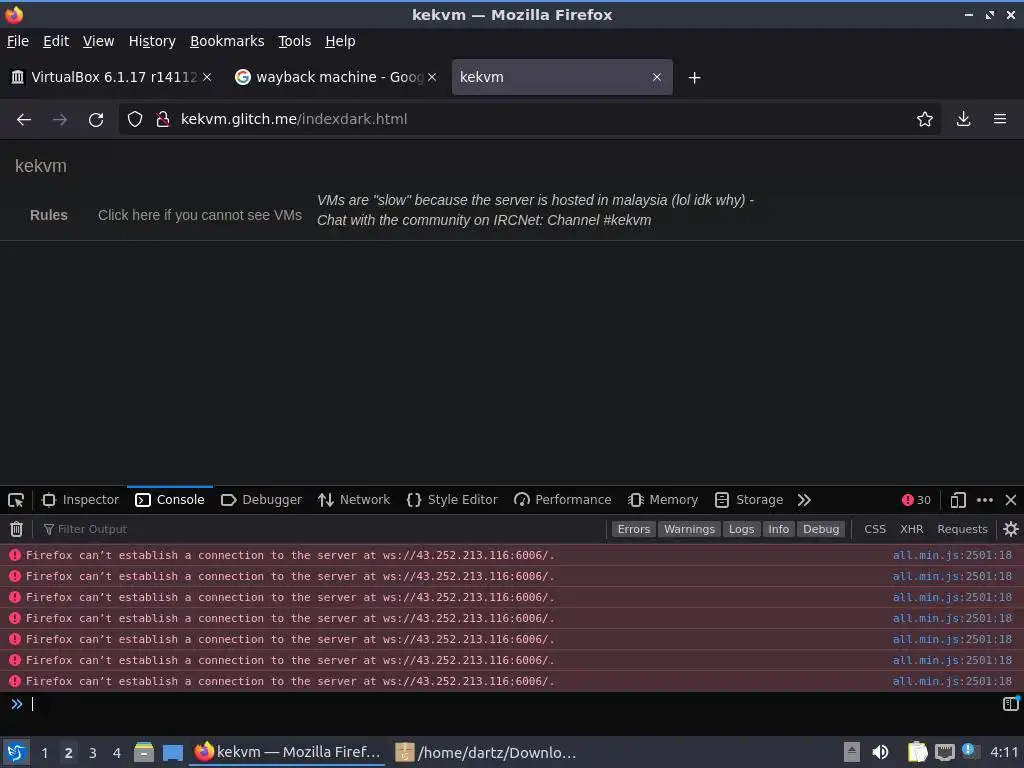Show more devtools tabs via chevron

(x=804, y=500)
